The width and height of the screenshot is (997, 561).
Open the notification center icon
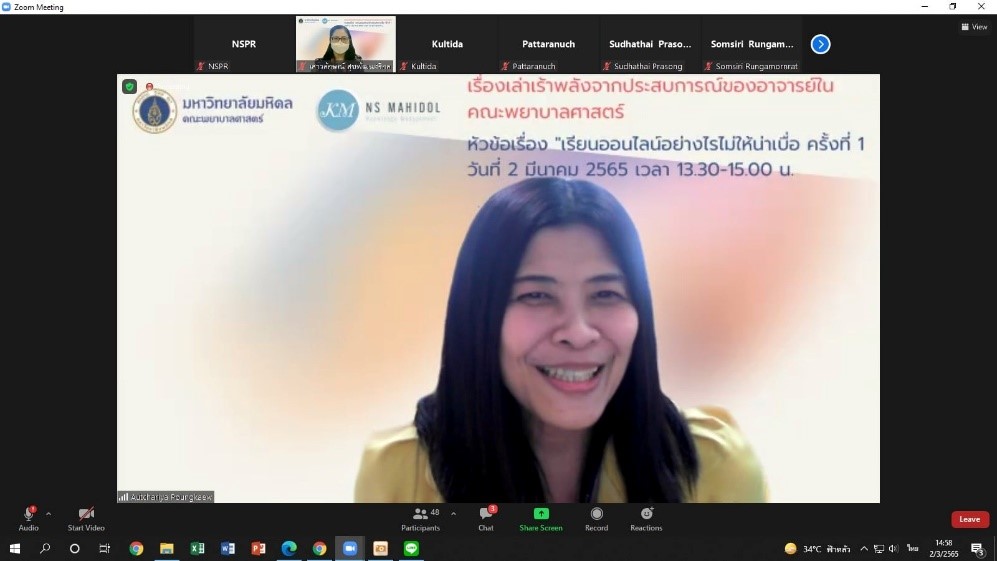coord(978,549)
